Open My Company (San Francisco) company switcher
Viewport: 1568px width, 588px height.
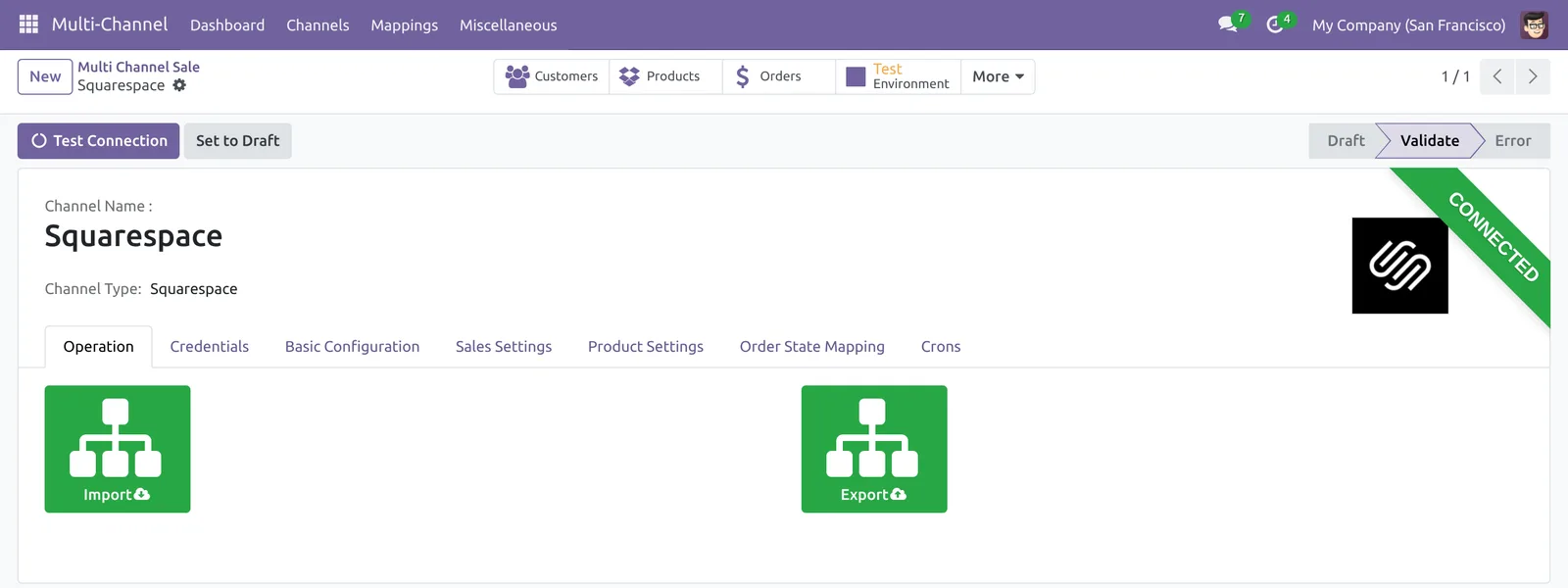(x=1408, y=25)
